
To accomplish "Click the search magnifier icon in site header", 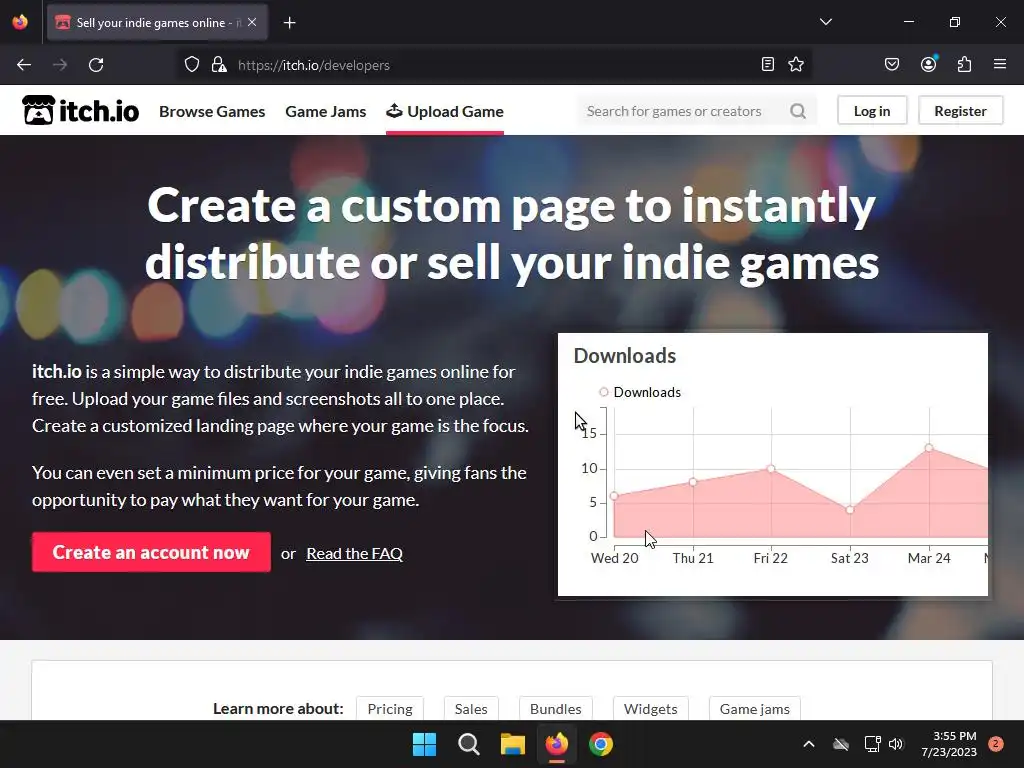I will (x=797, y=111).
